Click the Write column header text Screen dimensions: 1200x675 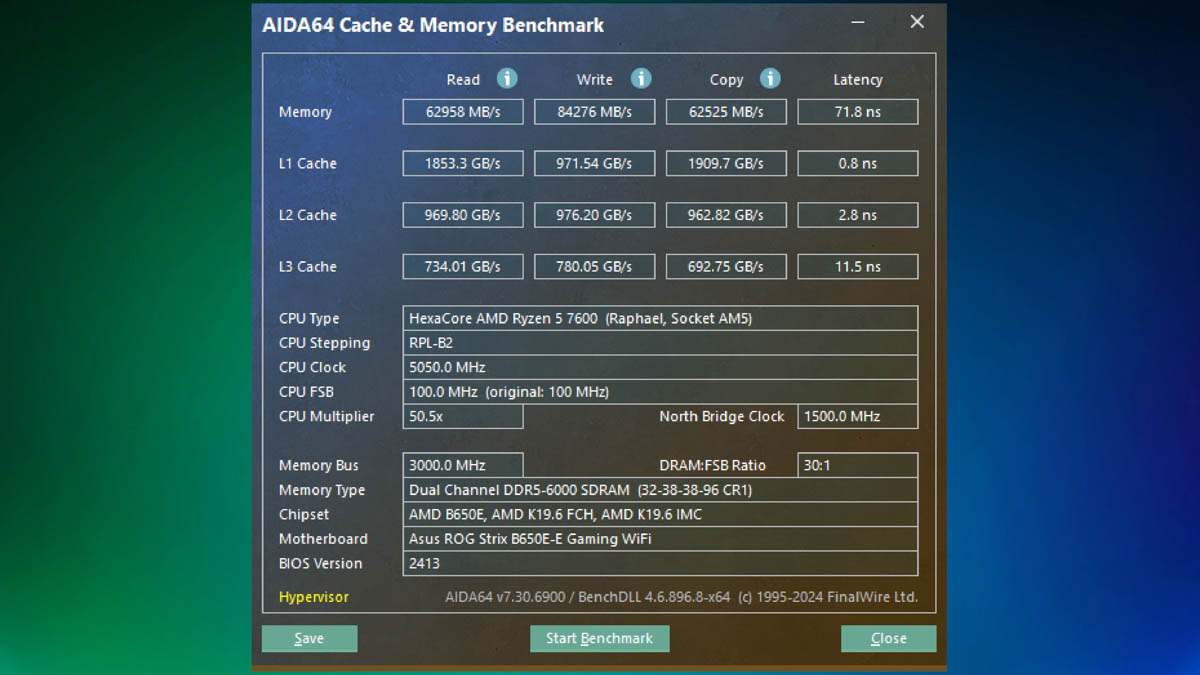coord(595,79)
